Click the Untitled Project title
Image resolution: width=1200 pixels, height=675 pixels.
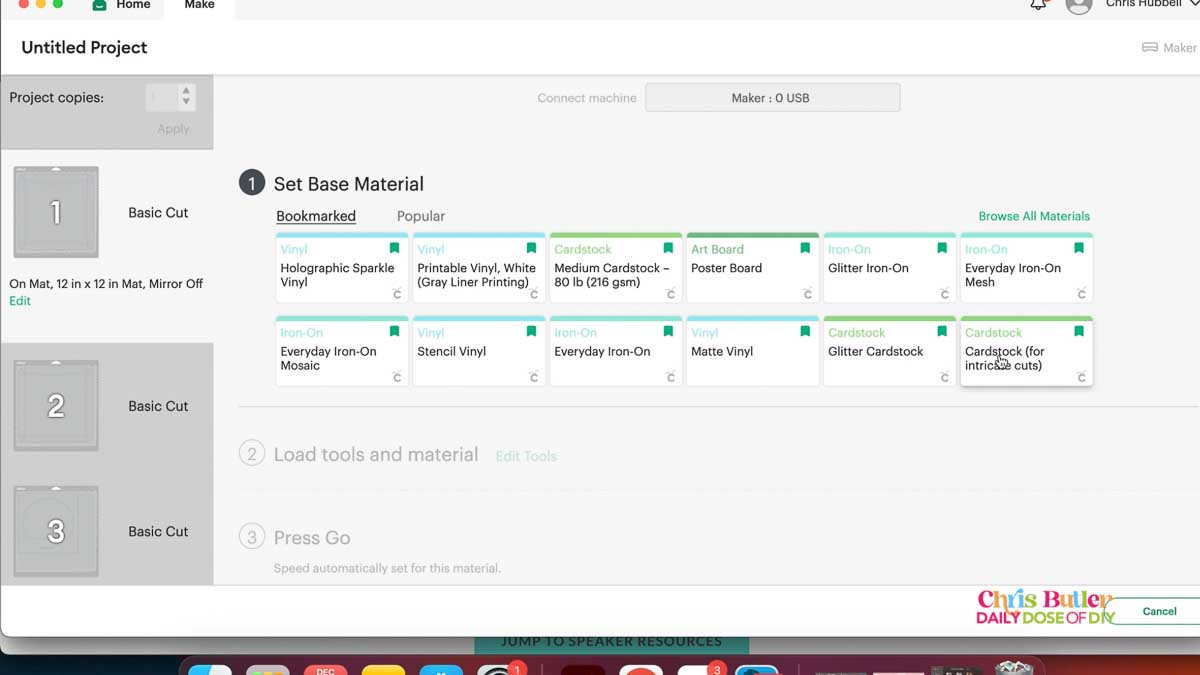point(84,47)
